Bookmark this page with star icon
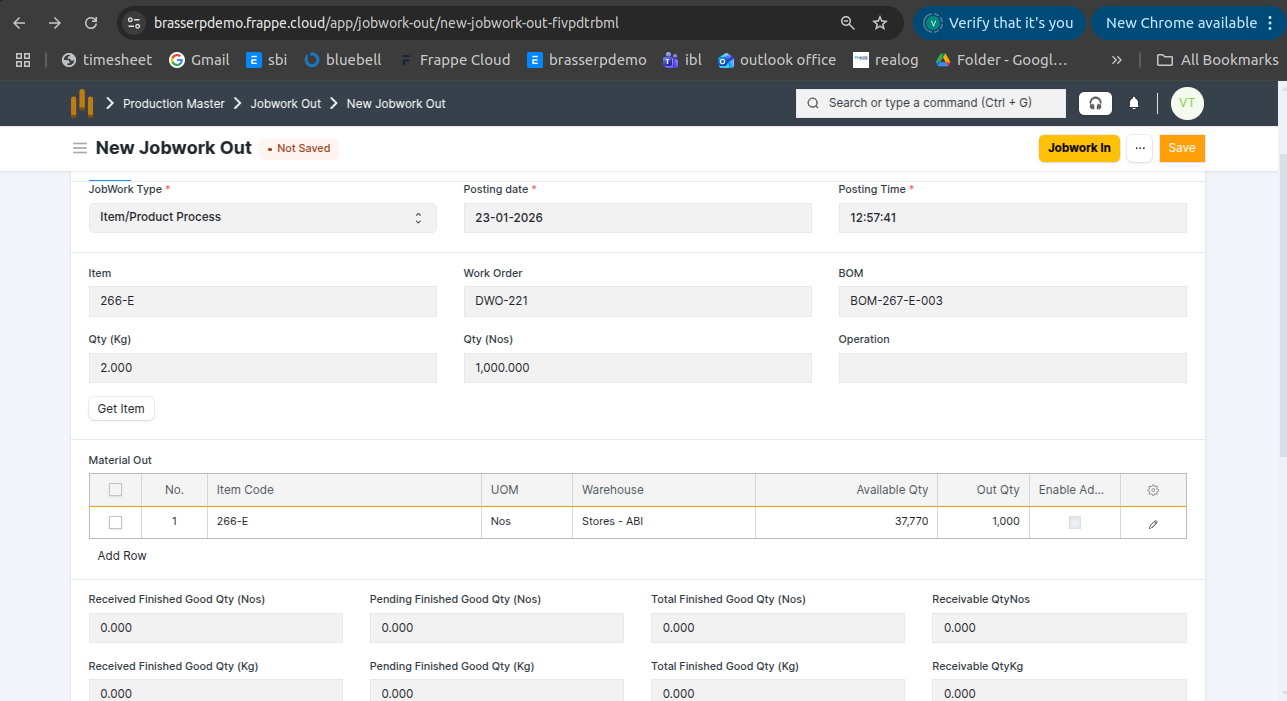The height and width of the screenshot is (701, 1287). 880,23
